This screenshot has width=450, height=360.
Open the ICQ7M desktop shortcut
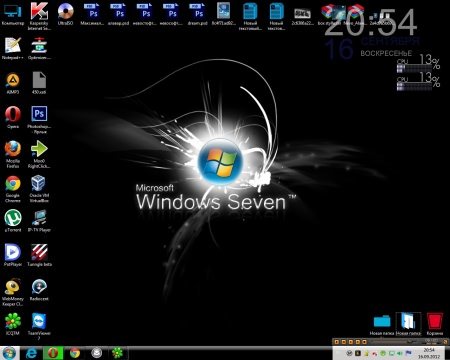(13, 324)
